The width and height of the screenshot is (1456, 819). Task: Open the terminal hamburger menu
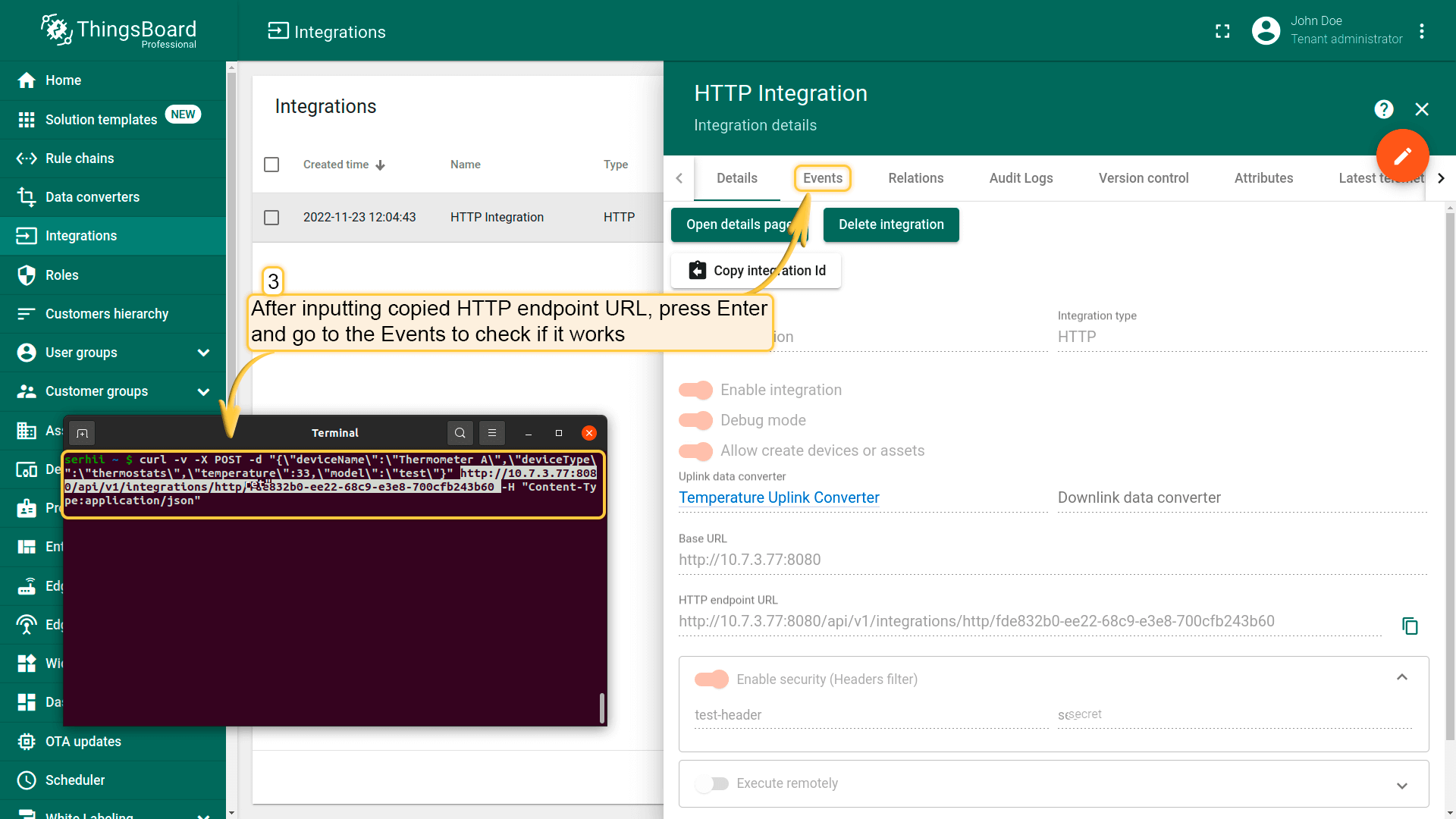492,433
